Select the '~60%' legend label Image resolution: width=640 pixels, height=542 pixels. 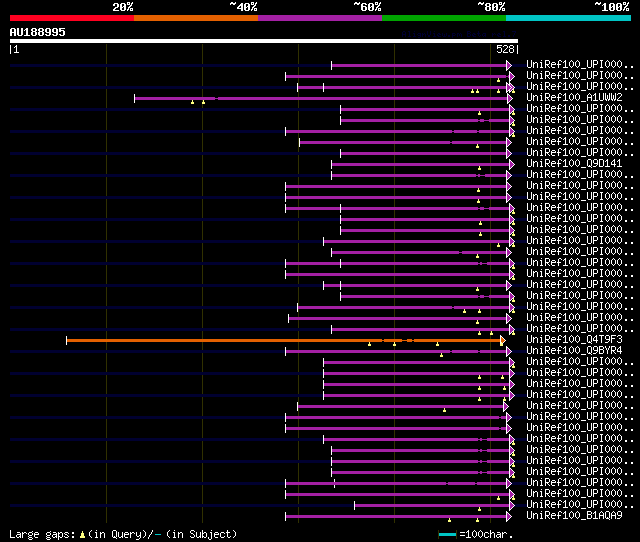367,7
